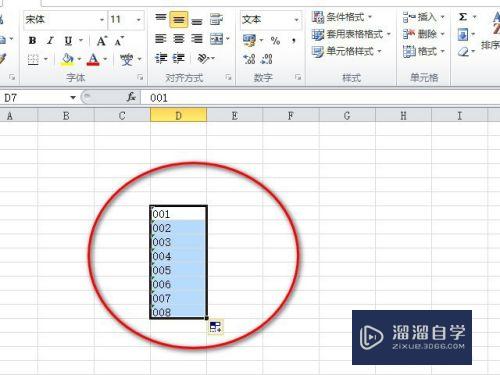Select cell containing 001
Screen dimensions: 500x375
(179, 213)
